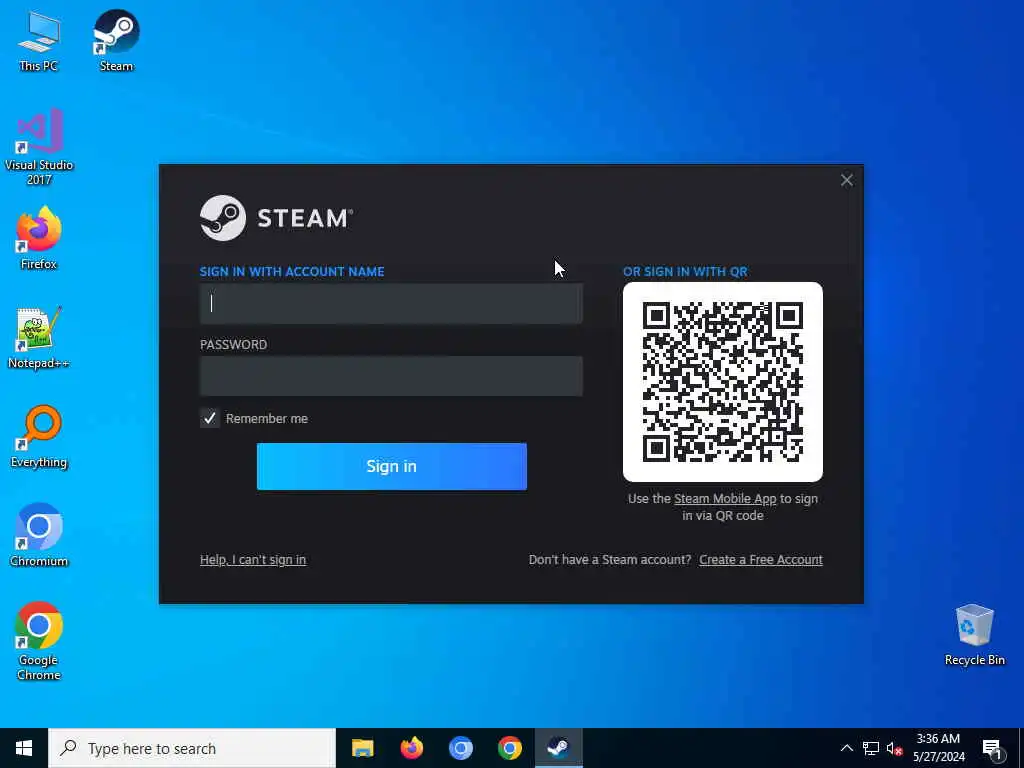Click the Sign in button
This screenshot has width=1024, height=768.
pyautogui.click(x=392, y=466)
